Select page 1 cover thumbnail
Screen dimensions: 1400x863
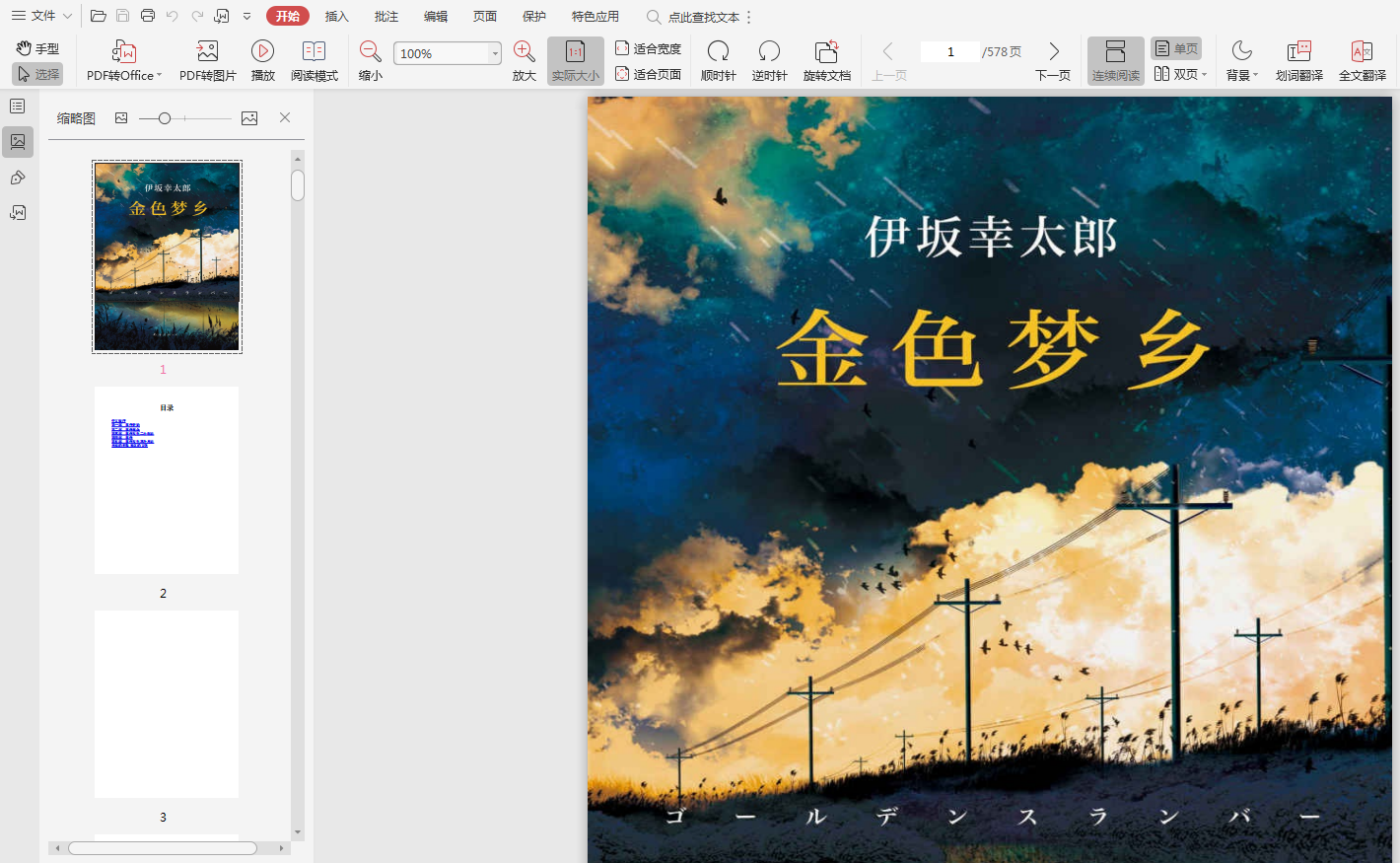coord(167,256)
